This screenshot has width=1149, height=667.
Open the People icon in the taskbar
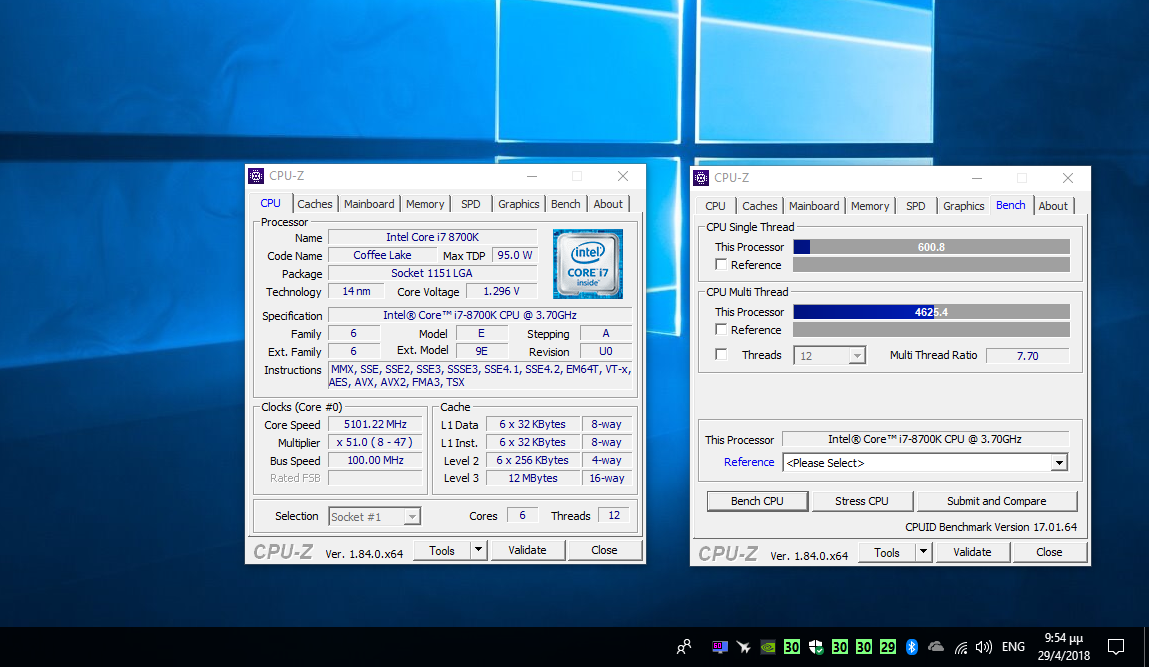(684, 646)
